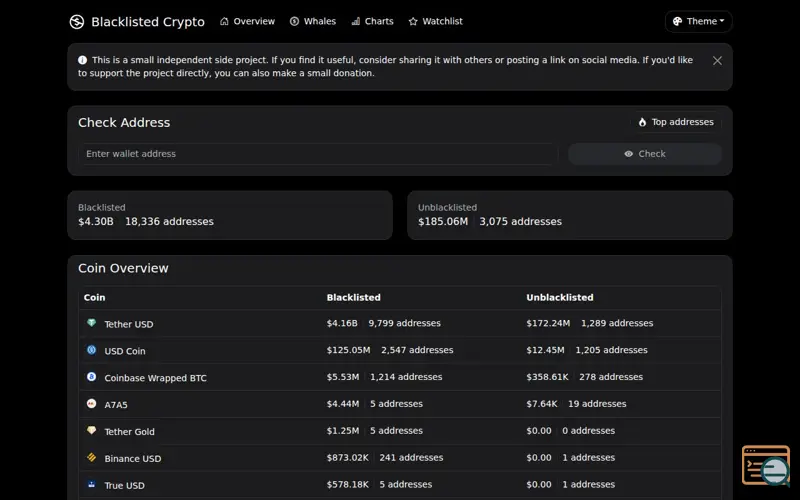The width and height of the screenshot is (800, 500).
Task: Click the Blacklisted column header
Action: 354,297
